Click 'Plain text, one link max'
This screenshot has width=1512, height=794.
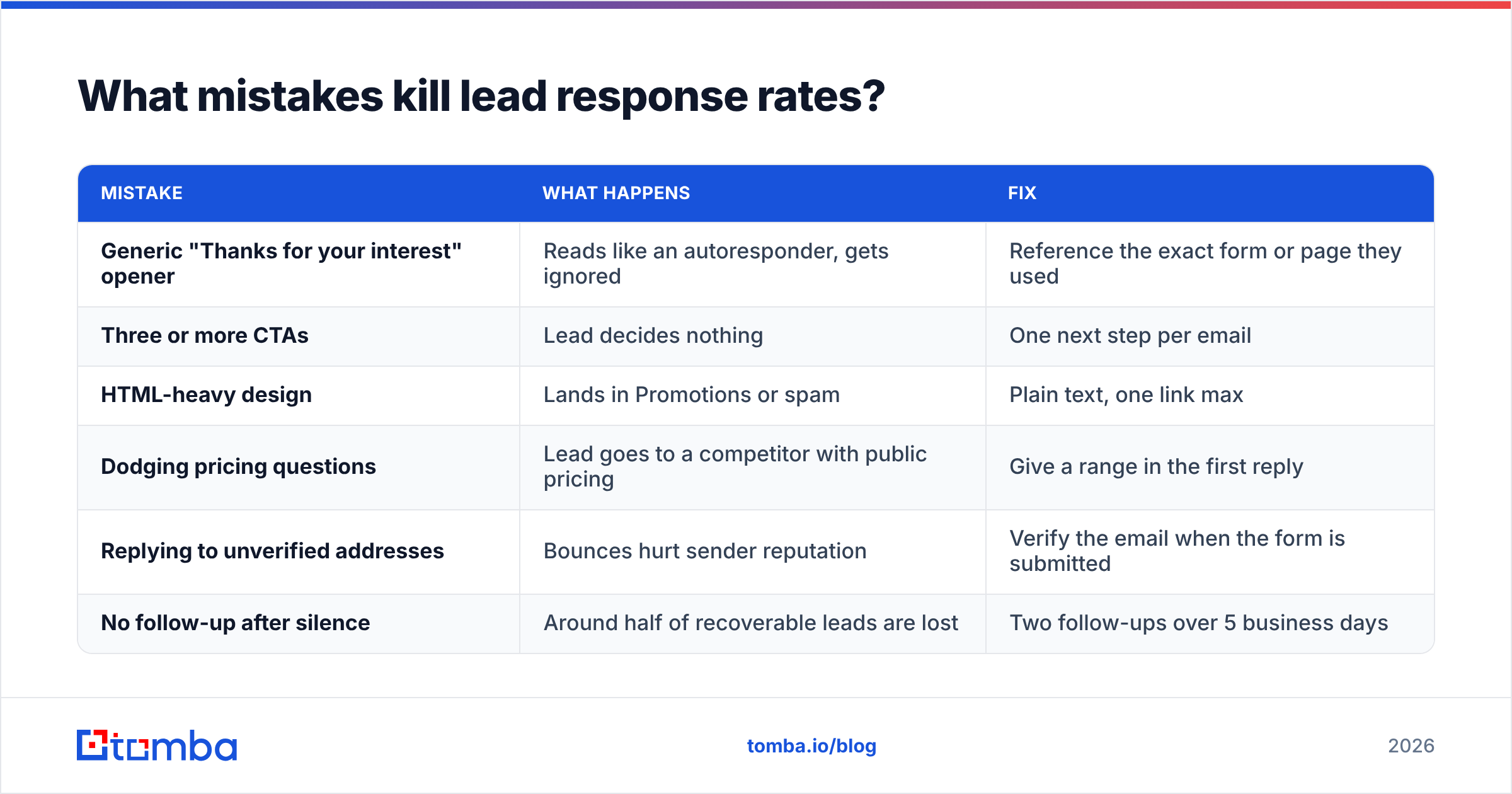[x=1126, y=395]
